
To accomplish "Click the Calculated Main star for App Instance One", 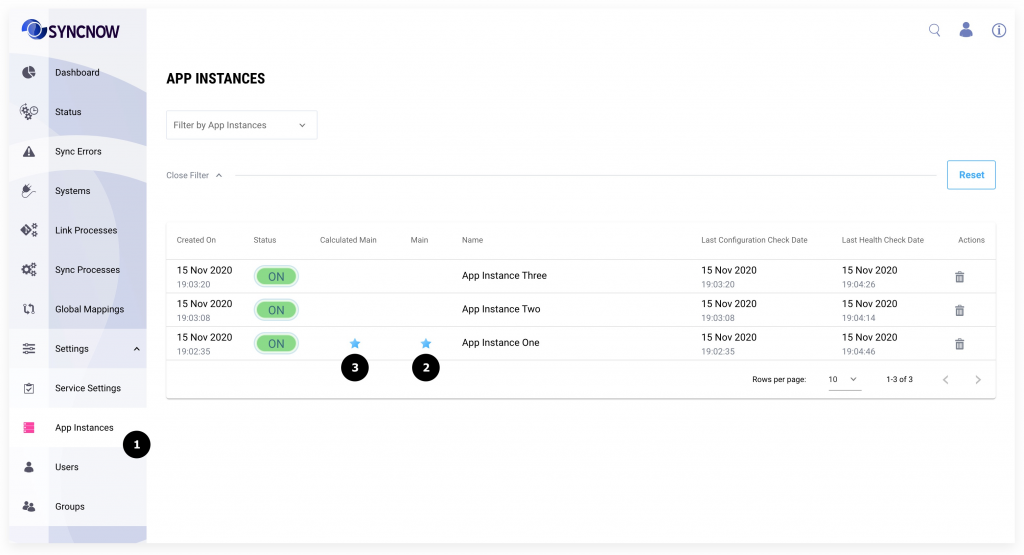I will pos(355,343).
